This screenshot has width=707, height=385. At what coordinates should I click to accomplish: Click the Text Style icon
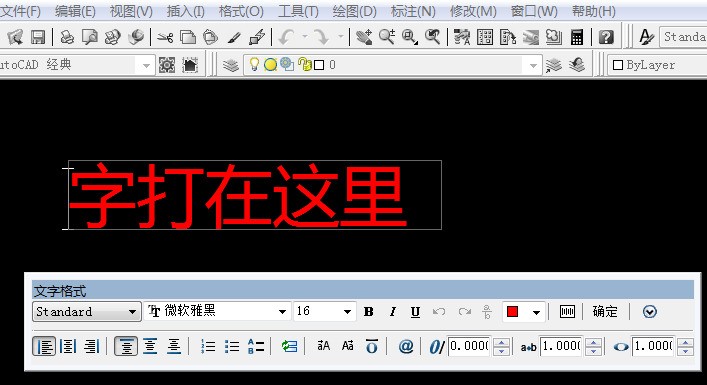pyautogui.click(x=647, y=37)
